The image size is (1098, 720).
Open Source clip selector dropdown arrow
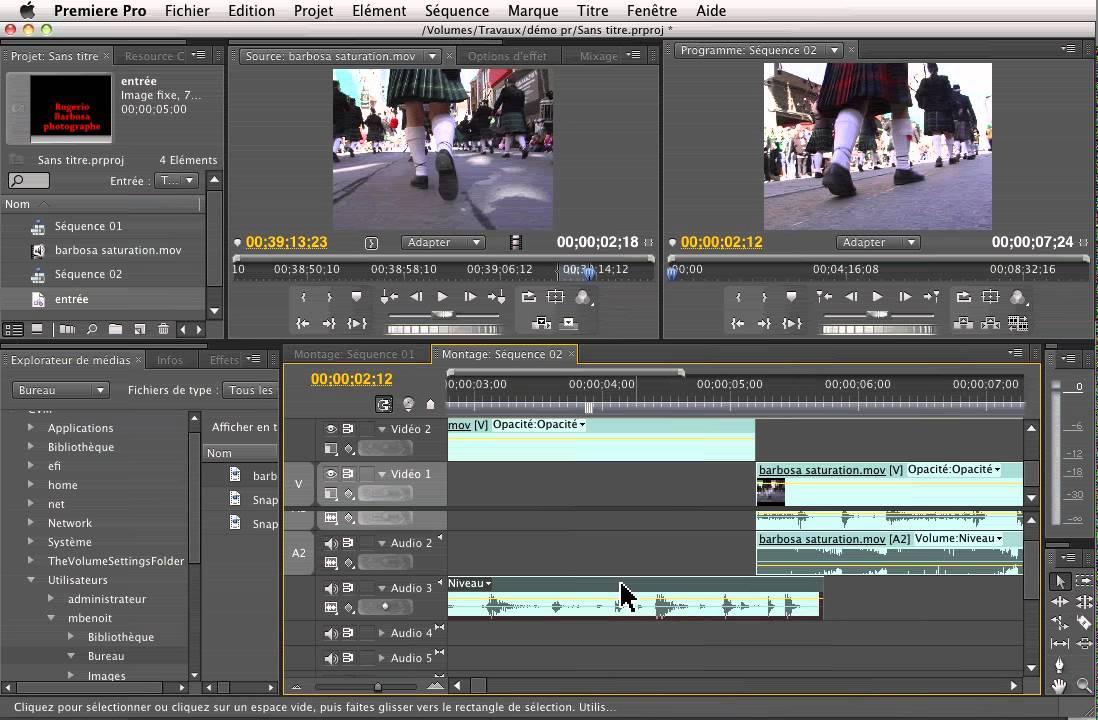click(x=433, y=56)
